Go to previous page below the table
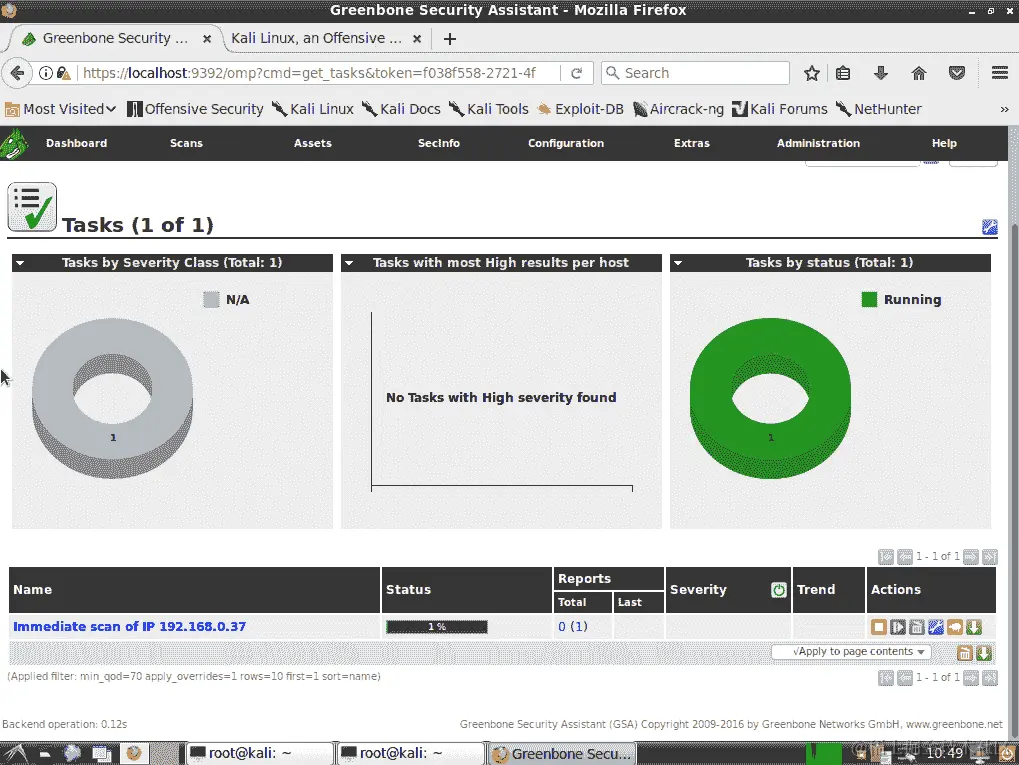This screenshot has width=1019, height=765. click(x=905, y=678)
